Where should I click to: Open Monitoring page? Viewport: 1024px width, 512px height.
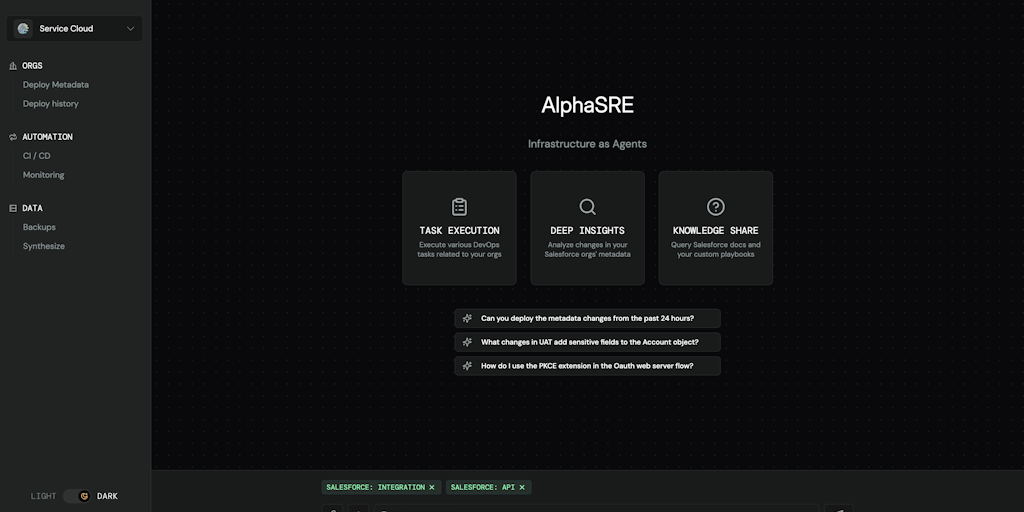[43, 175]
